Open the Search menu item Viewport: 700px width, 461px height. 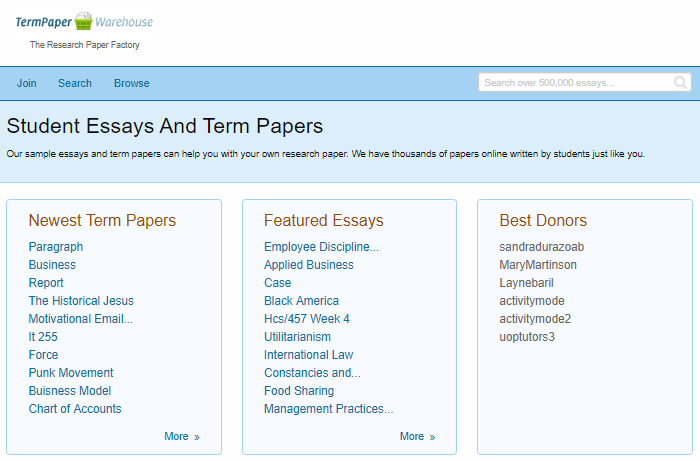(x=75, y=83)
